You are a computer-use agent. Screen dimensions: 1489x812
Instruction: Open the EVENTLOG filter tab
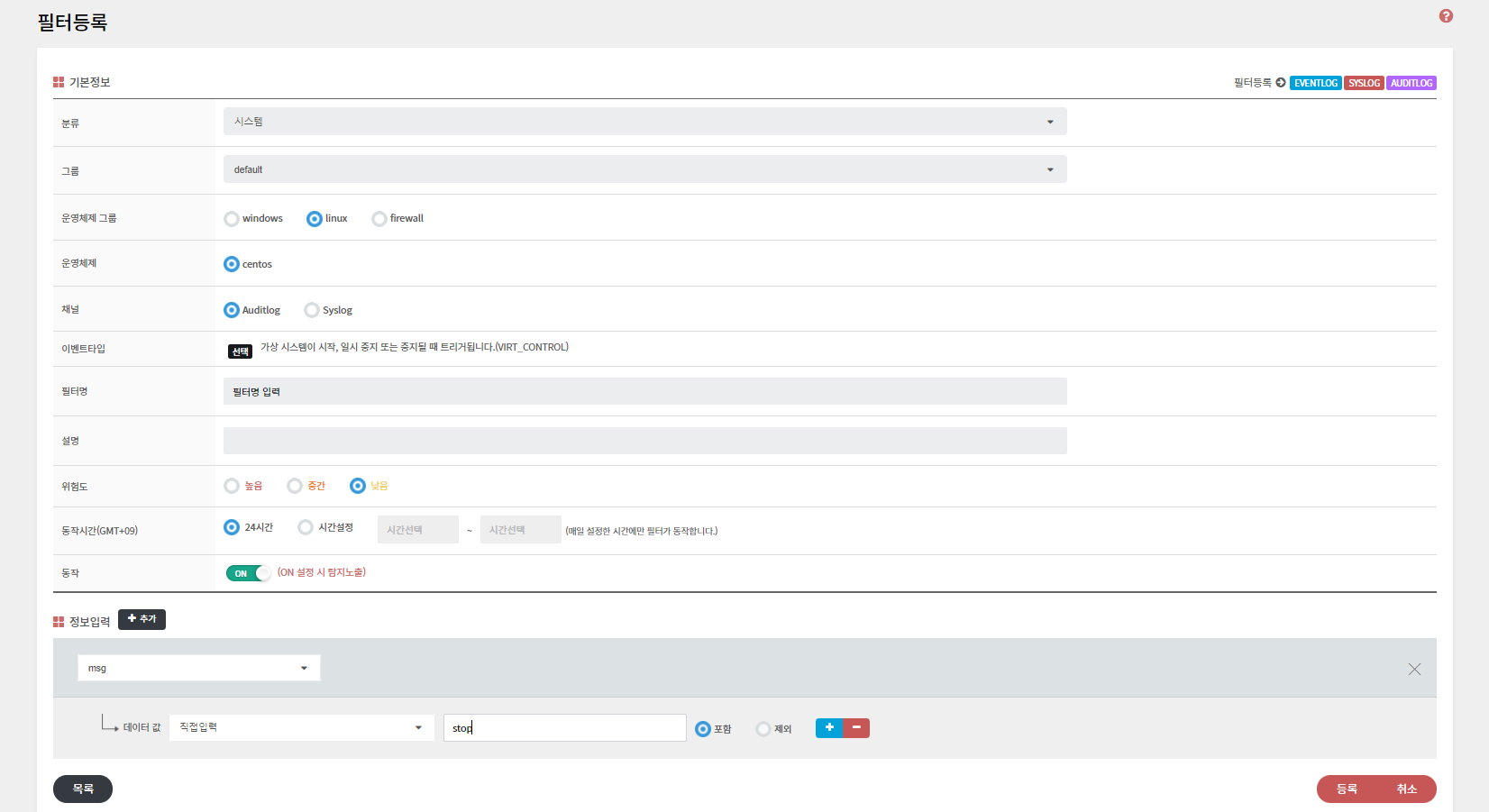[x=1315, y=83]
